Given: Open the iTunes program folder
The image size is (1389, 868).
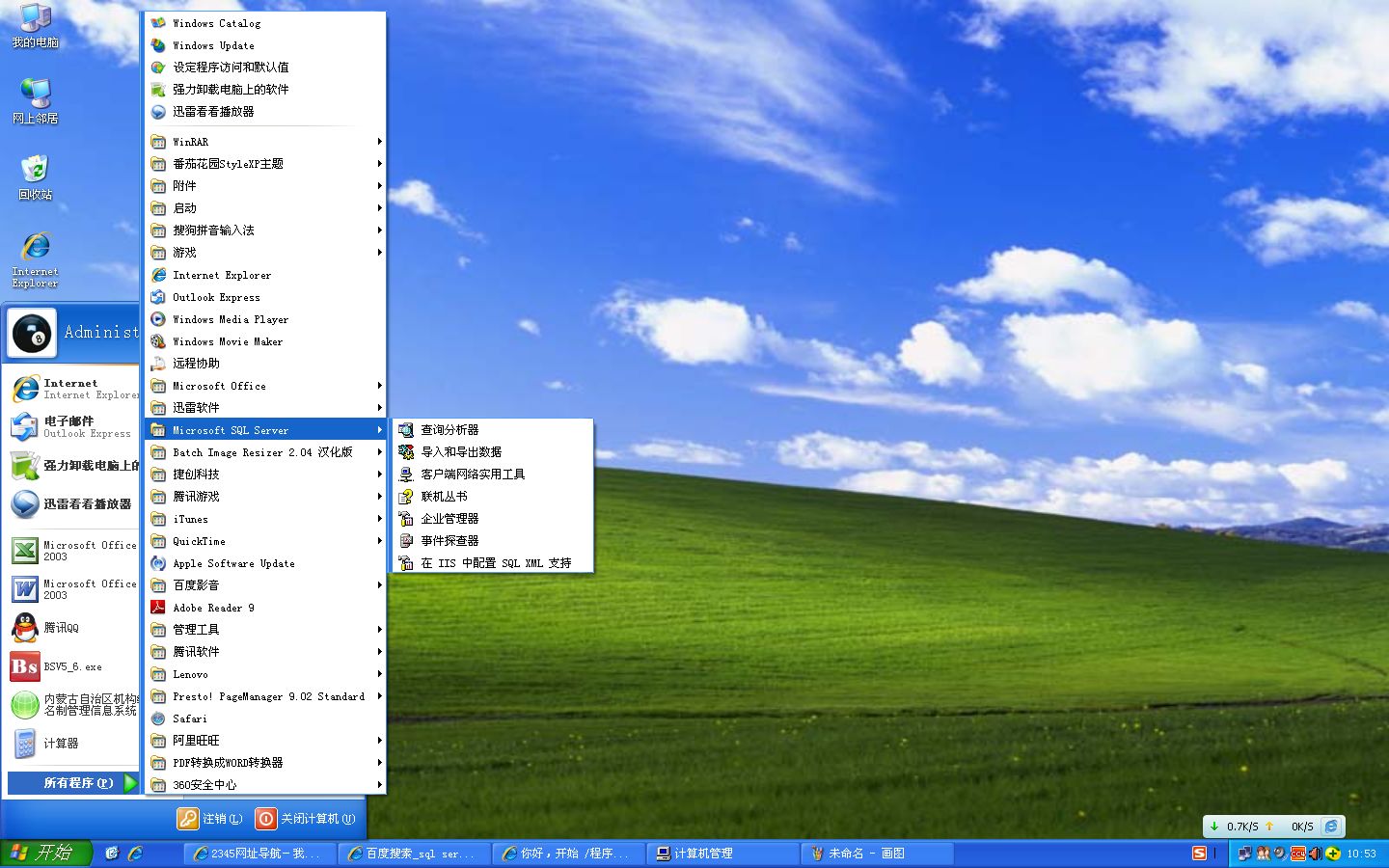Looking at the screenshot, I should pos(265,519).
